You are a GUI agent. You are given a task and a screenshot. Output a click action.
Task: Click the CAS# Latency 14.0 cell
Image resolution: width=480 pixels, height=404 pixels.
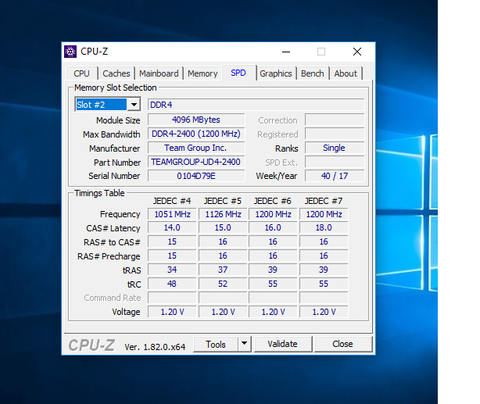click(x=172, y=228)
